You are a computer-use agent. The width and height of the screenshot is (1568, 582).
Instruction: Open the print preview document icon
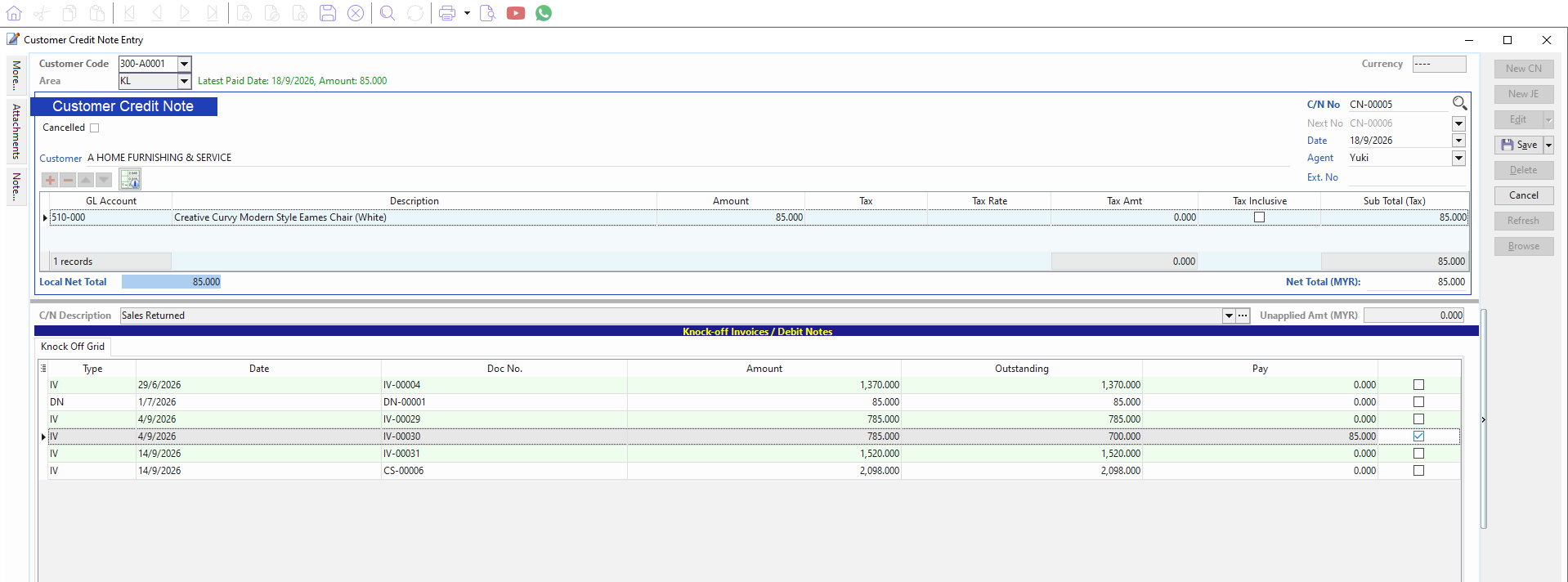[x=487, y=13]
